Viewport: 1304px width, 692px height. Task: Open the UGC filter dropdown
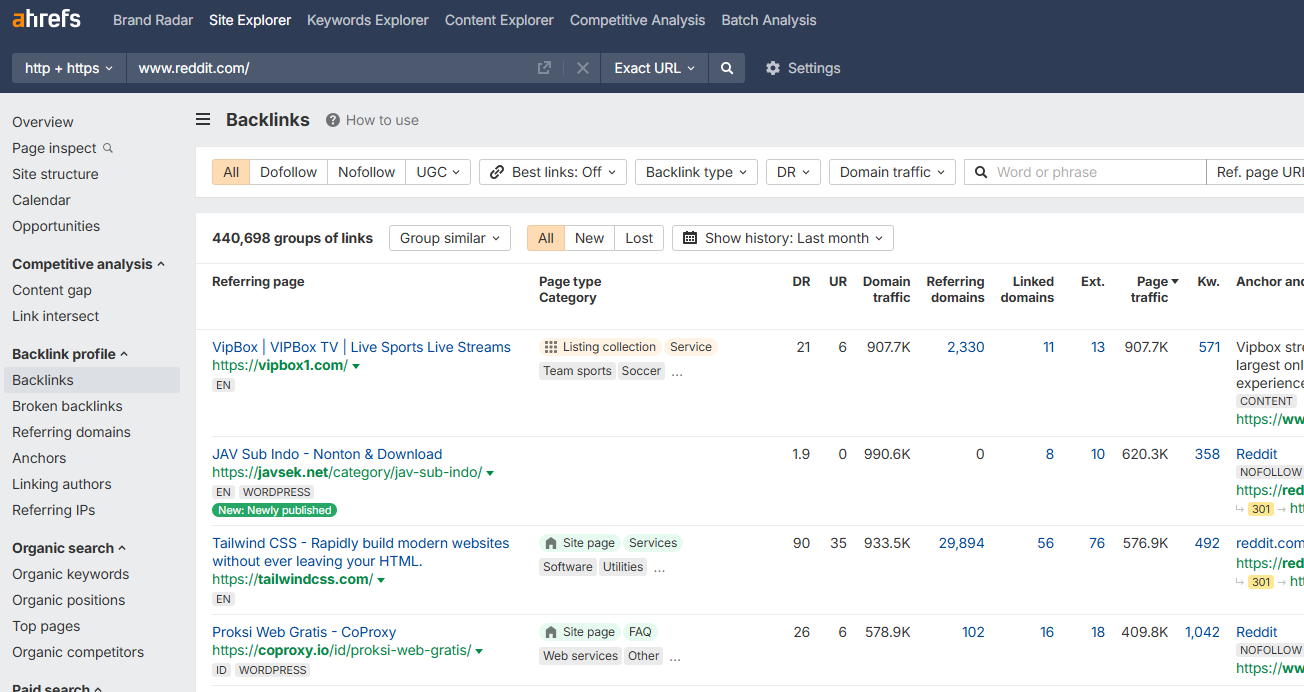438,172
